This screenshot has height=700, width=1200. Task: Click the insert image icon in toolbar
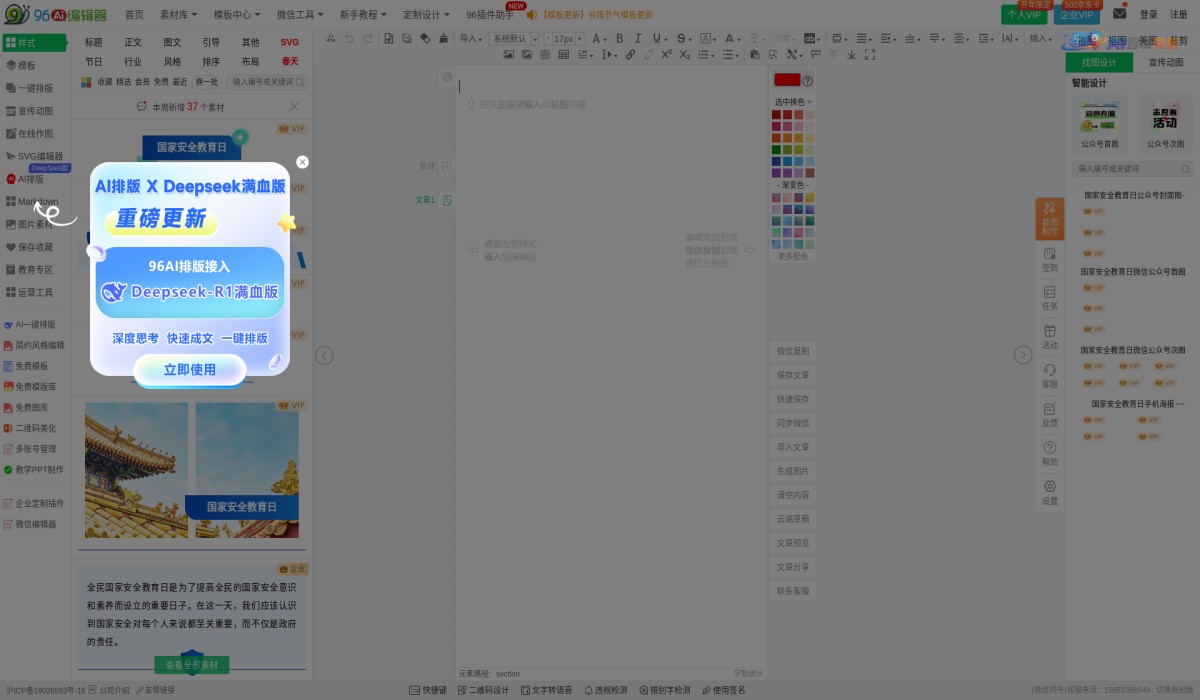point(508,56)
